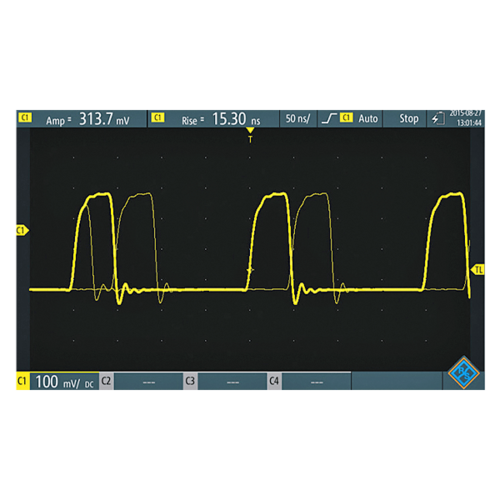Toggle channel C1 yellow label
The height and width of the screenshot is (500, 500).
tap(23, 381)
